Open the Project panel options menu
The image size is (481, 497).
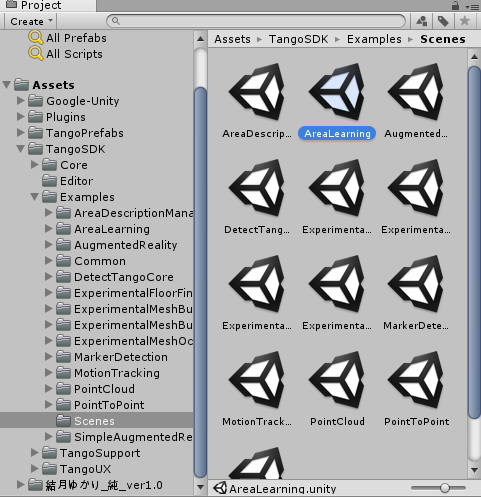click(x=472, y=6)
